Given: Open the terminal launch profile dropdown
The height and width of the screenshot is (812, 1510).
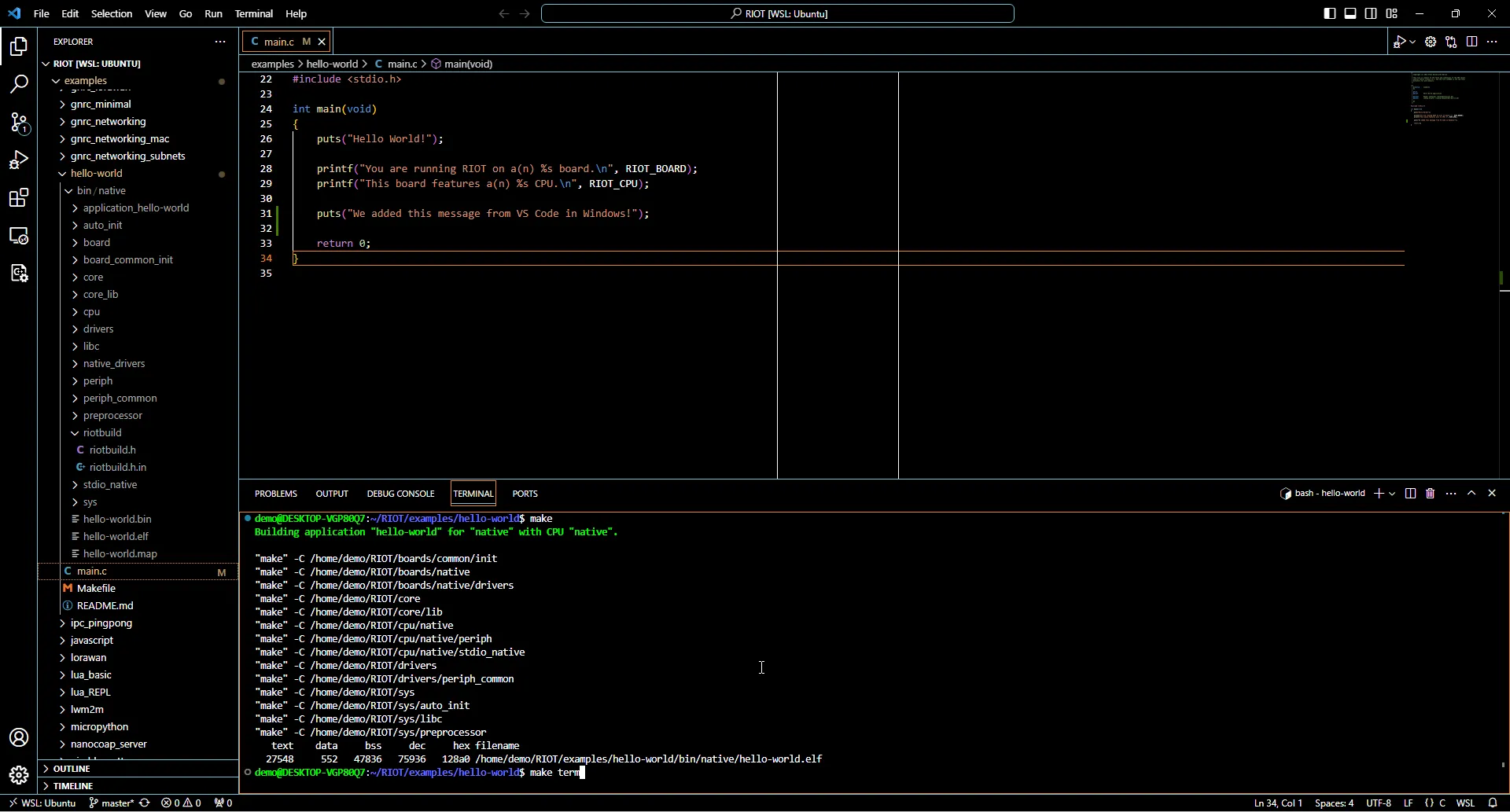Looking at the screenshot, I should point(1390,494).
